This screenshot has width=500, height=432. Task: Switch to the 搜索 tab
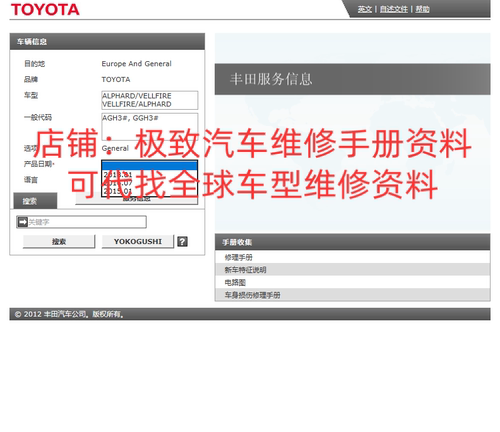pyautogui.click(x=35, y=201)
